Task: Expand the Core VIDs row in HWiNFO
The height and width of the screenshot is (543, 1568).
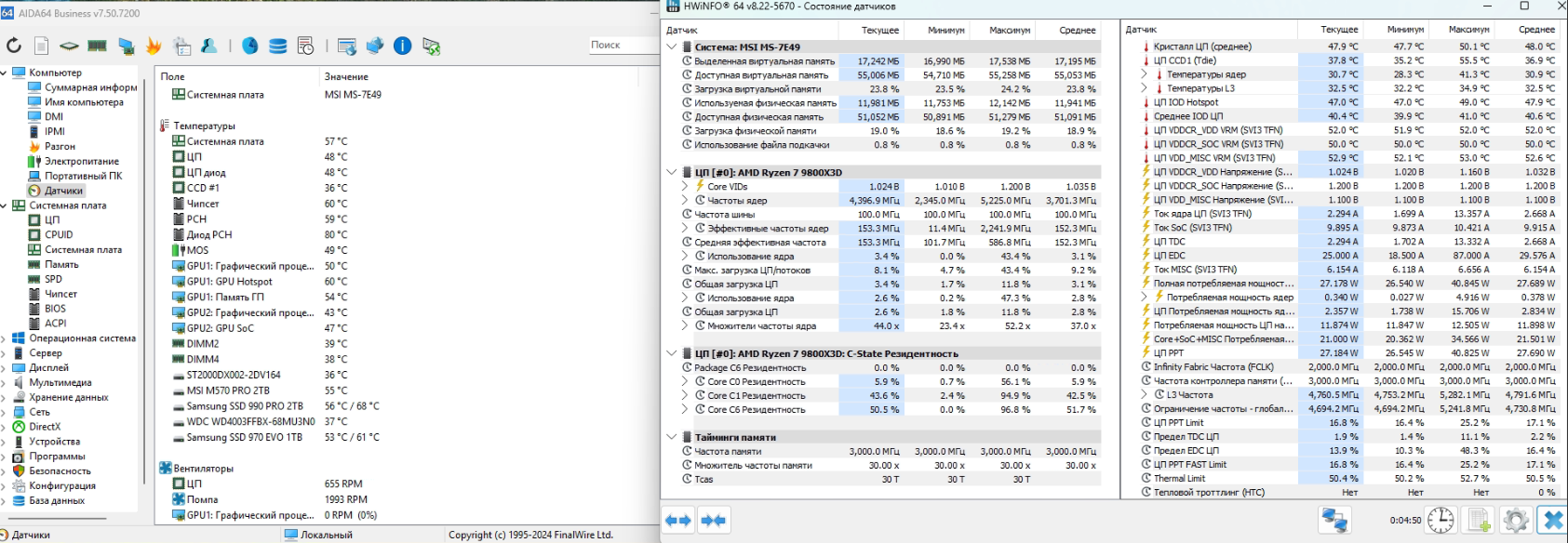Action: tap(685, 186)
